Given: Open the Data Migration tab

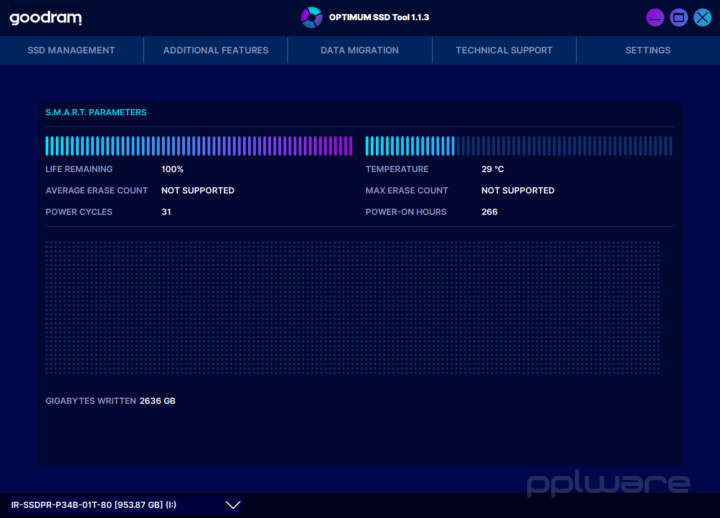Looking at the screenshot, I should point(360,50).
